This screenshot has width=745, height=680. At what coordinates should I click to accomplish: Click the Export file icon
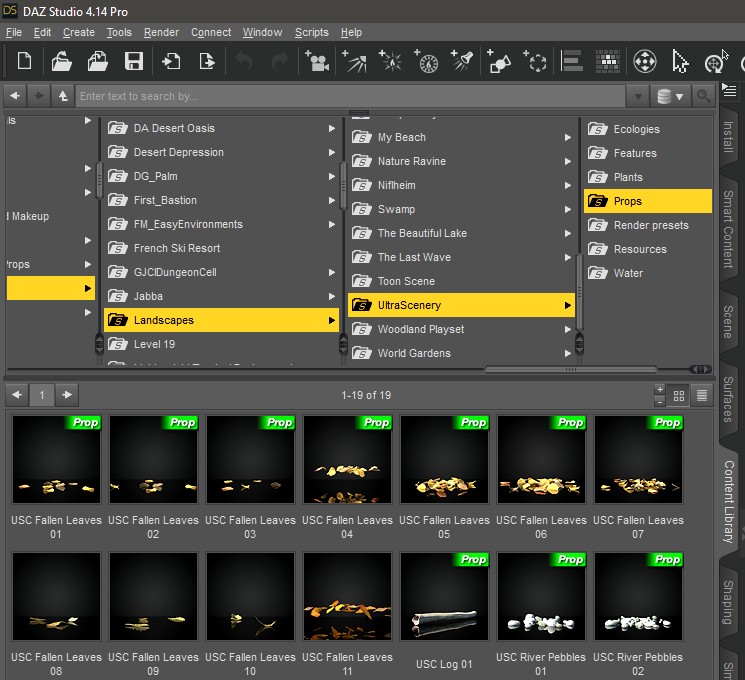(x=207, y=62)
